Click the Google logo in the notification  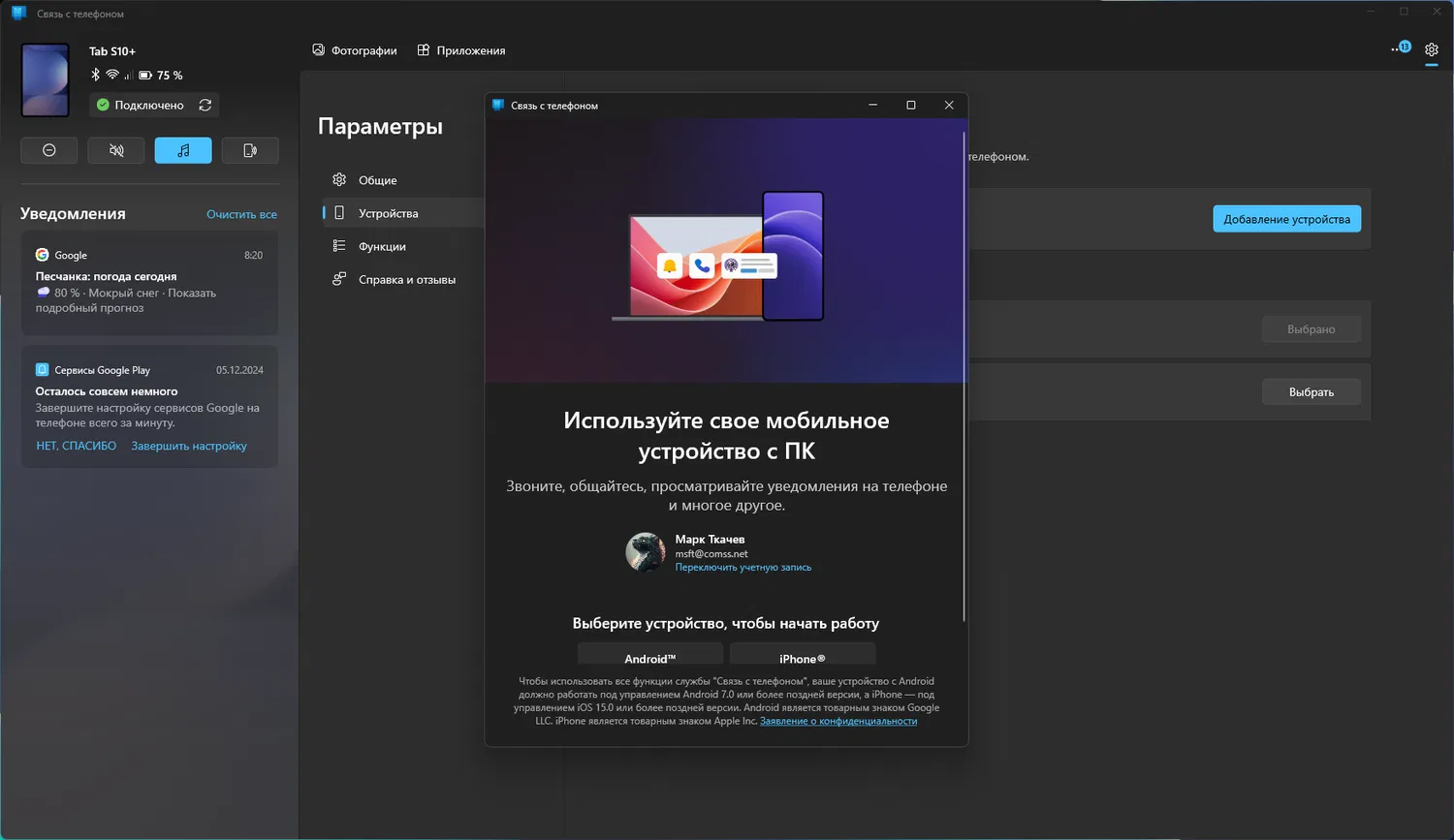point(42,255)
